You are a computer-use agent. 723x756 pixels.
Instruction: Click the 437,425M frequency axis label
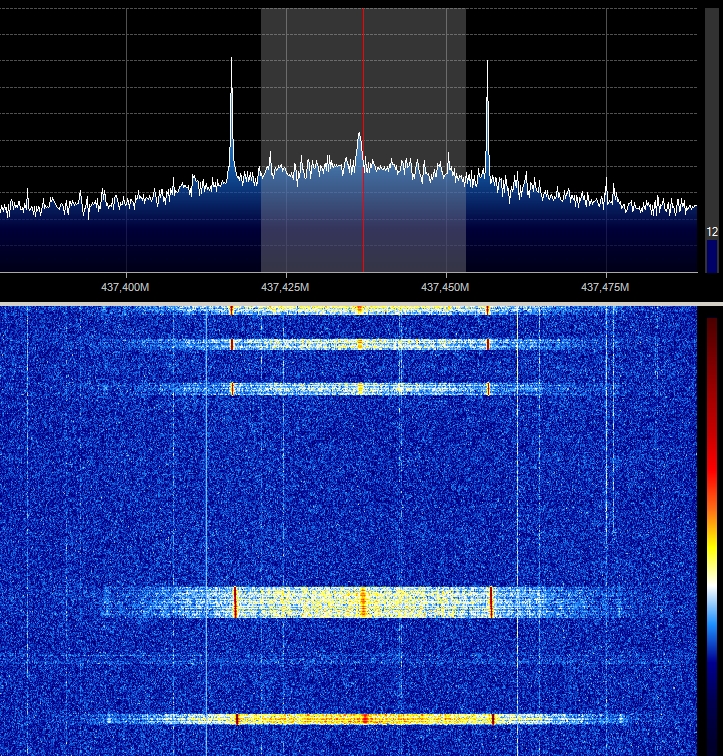(x=286, y=288)
